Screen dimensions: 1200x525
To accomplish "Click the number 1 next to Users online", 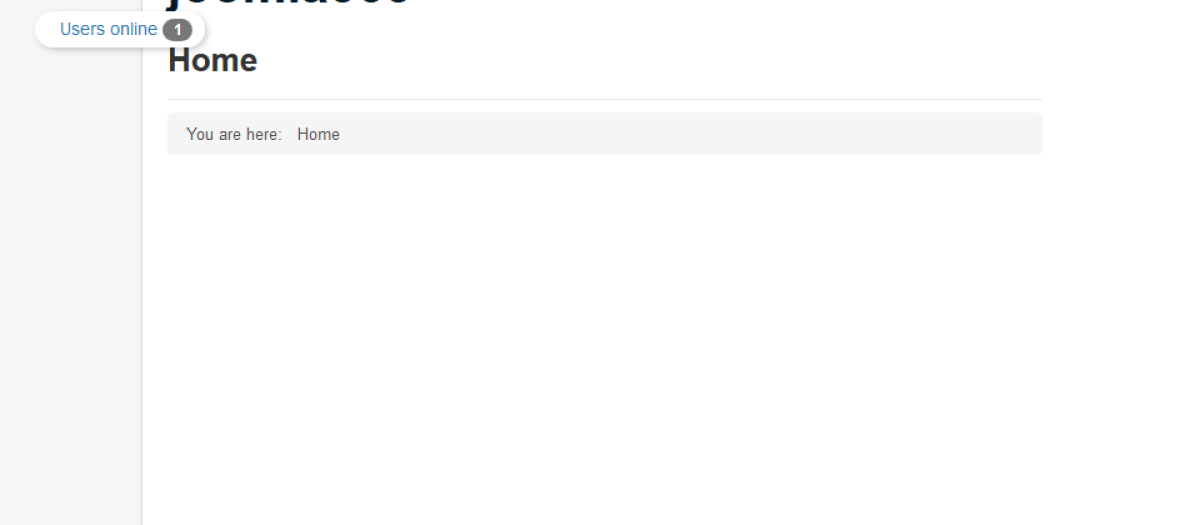I will pos(177,30).
